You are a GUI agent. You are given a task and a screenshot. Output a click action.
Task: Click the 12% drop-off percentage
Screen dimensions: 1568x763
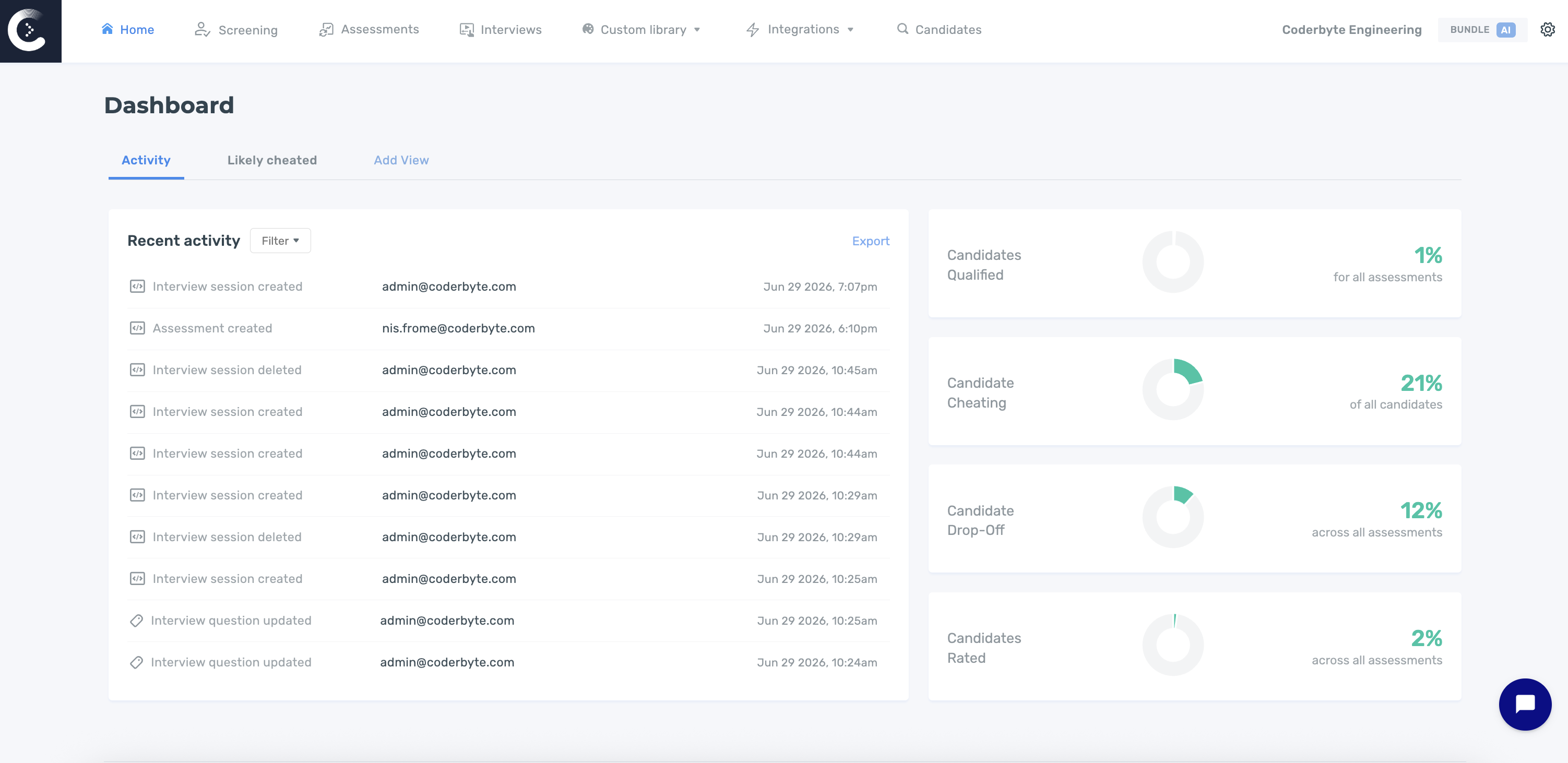[1421, 510]
